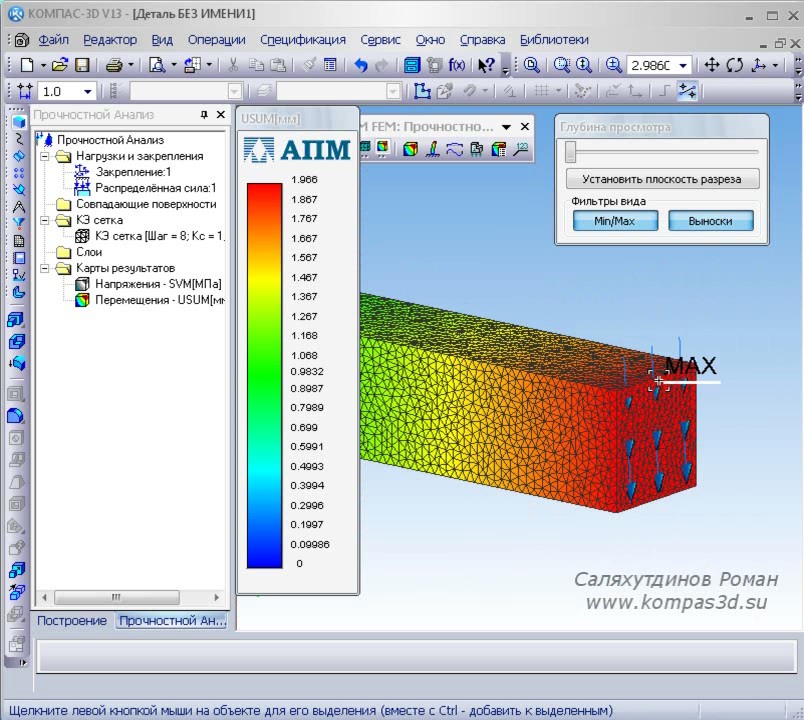Open the zoom scale 2.9860 dropdown
The height and width of the screenshot is (720, 804).
point(683,66)
